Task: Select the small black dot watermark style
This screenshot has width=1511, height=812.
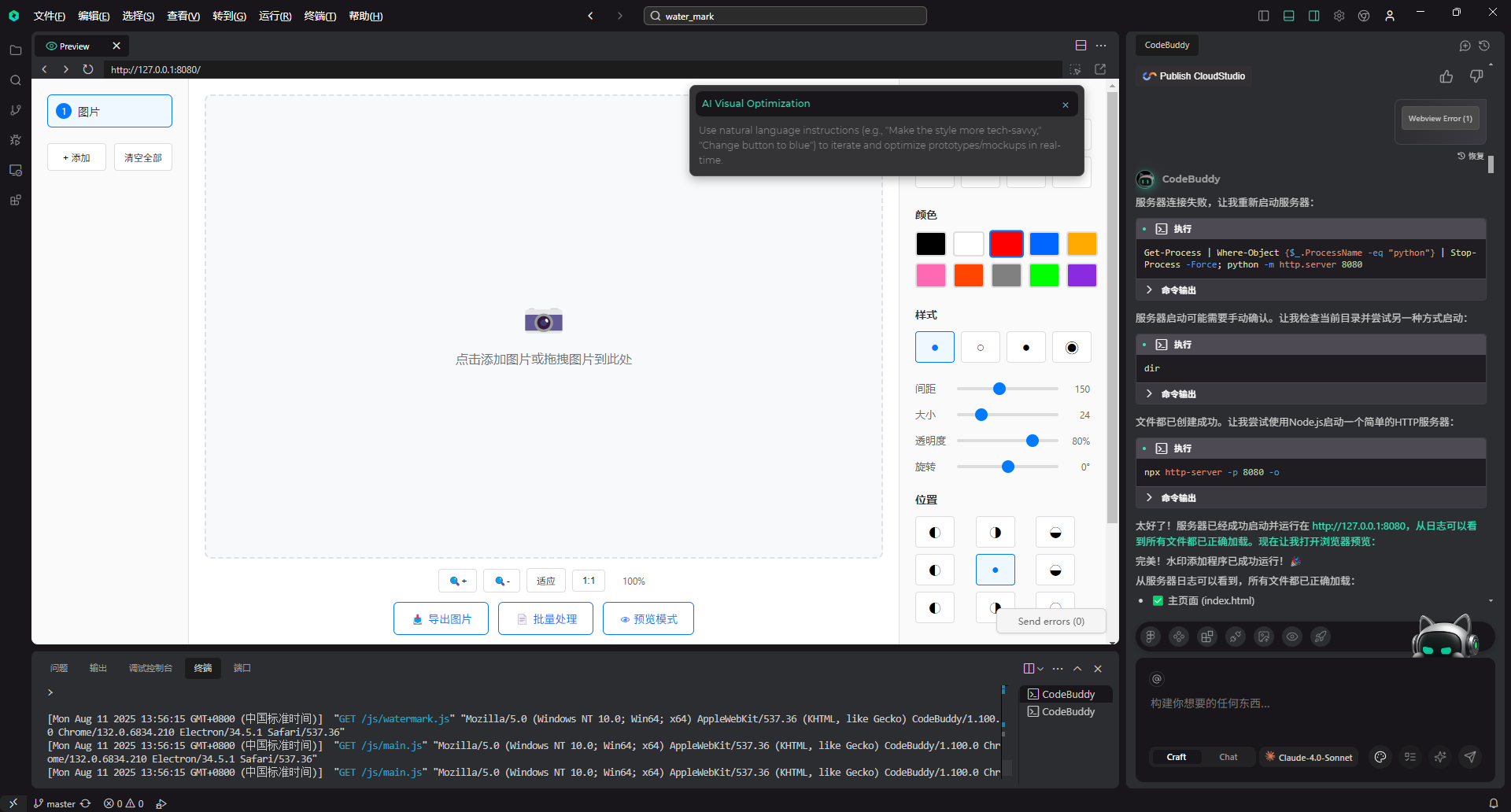Action: tap(1026, 347)
